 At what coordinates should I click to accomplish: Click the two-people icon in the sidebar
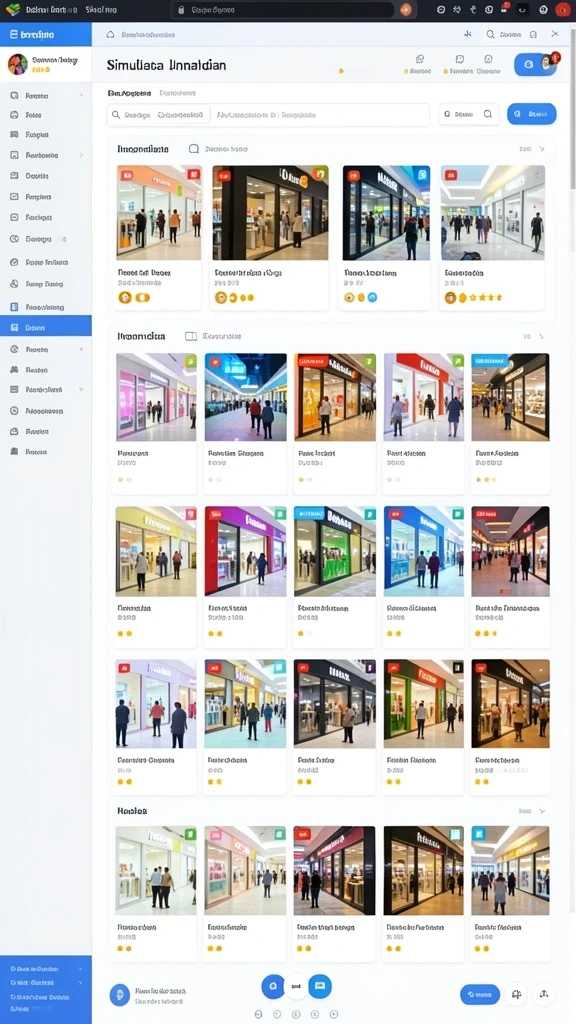14,370
